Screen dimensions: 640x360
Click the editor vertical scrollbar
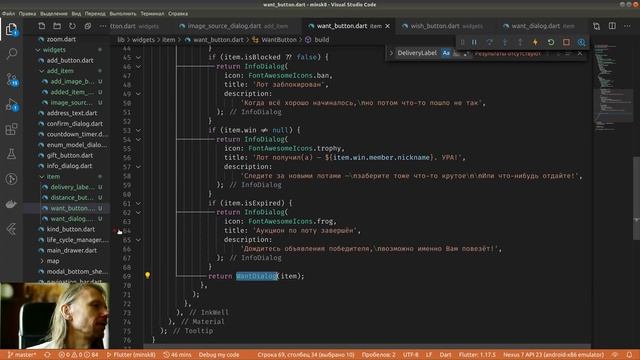tap(636, 198)
